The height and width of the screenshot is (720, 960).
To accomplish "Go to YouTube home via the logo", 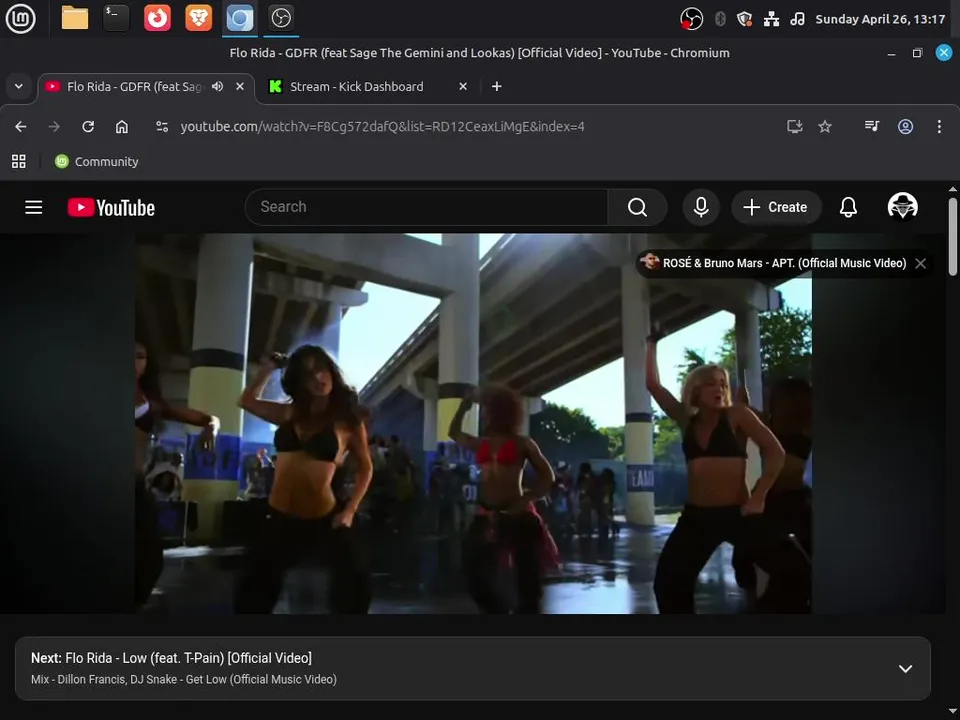I will point(111,208).
